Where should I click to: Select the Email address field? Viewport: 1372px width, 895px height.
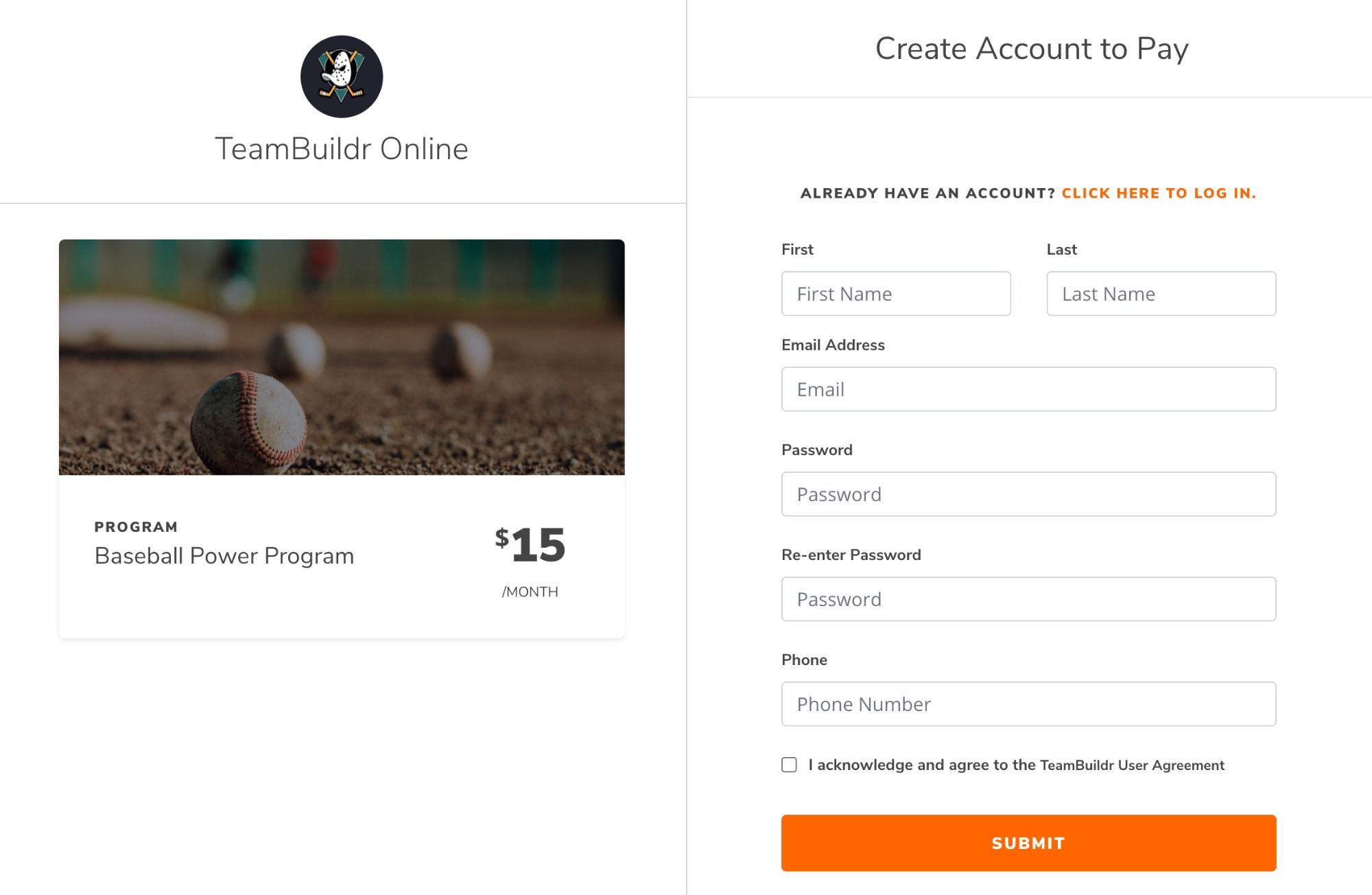(x=1028, y=389)
